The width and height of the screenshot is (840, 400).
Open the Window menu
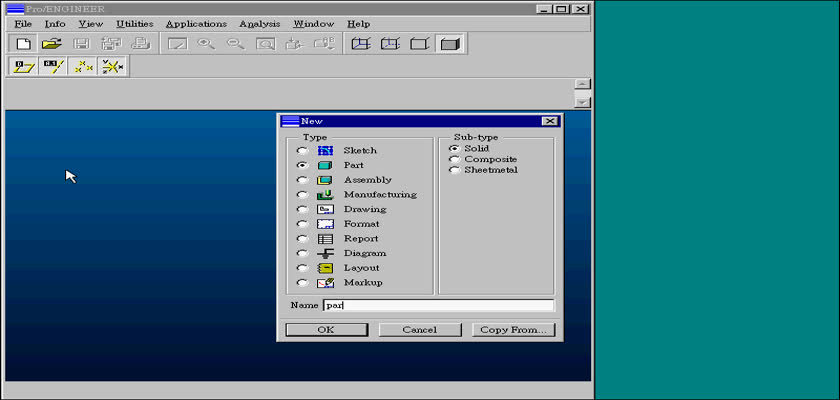click(314, 24)
